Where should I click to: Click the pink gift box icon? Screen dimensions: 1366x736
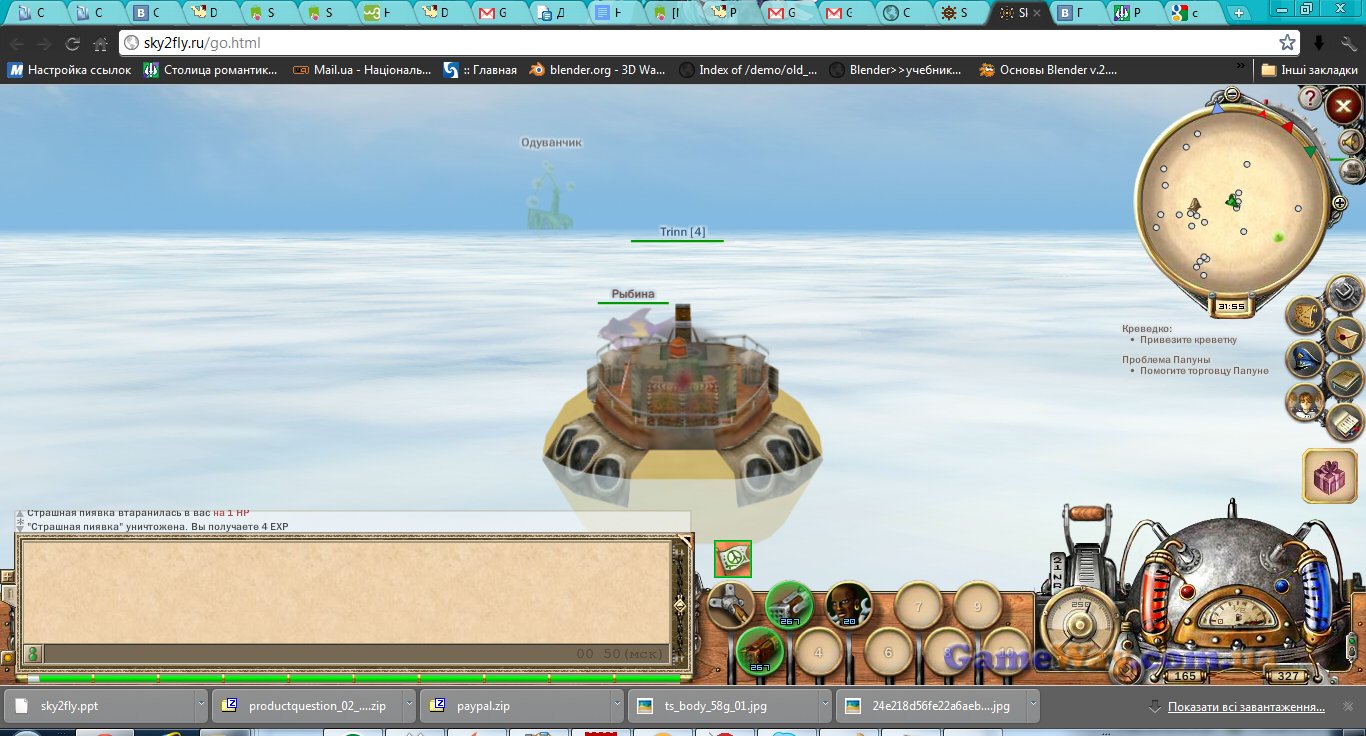click(x=1329, y=476)
